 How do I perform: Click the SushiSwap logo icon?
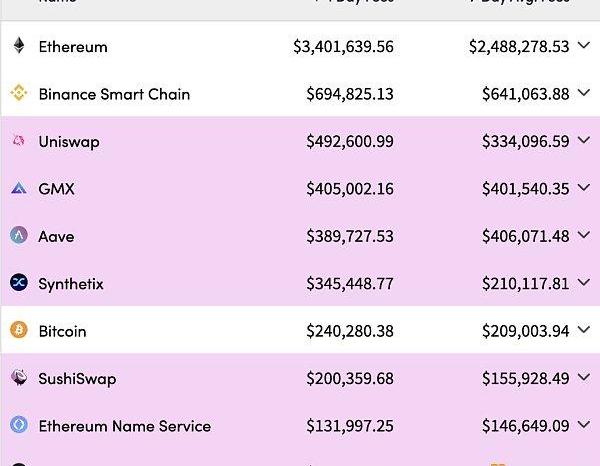point(18,378)
